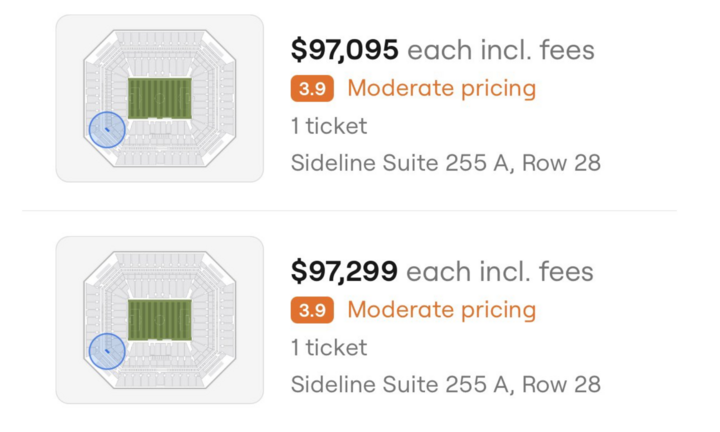Click the 3.9 rating badge on $97,299 listing
Image resolution: width=720 pixels, height=432 pixels.
tap(312, 310)
